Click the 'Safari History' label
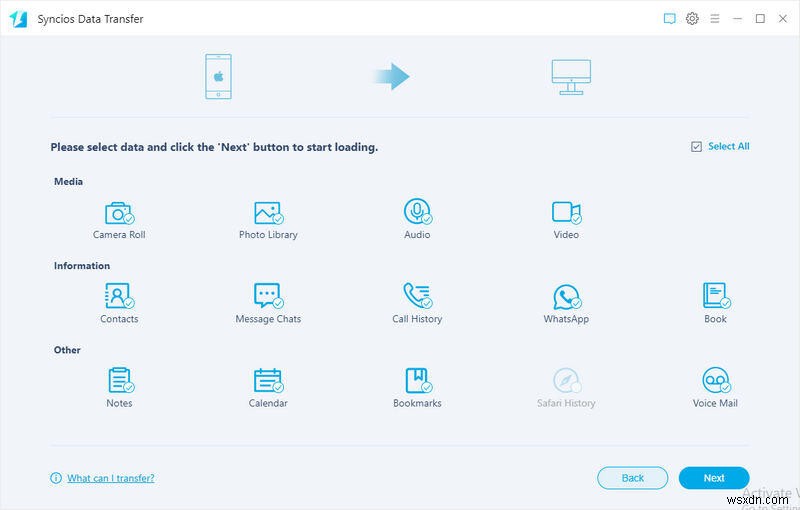Image resolution: width=800 pixels, height=510 pixels. pyautogui.click(x=566, y=403)
